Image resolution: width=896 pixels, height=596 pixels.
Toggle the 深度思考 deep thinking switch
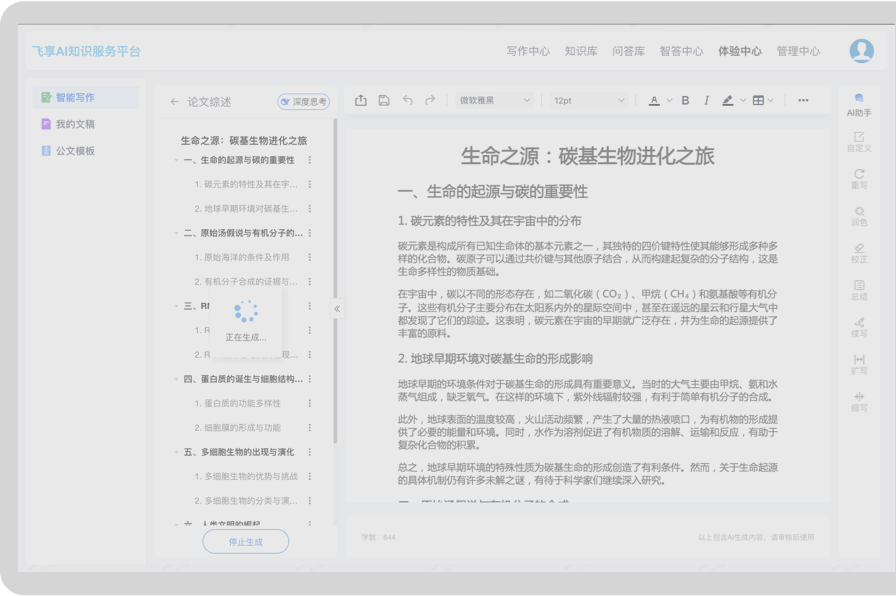coord(303,102)
